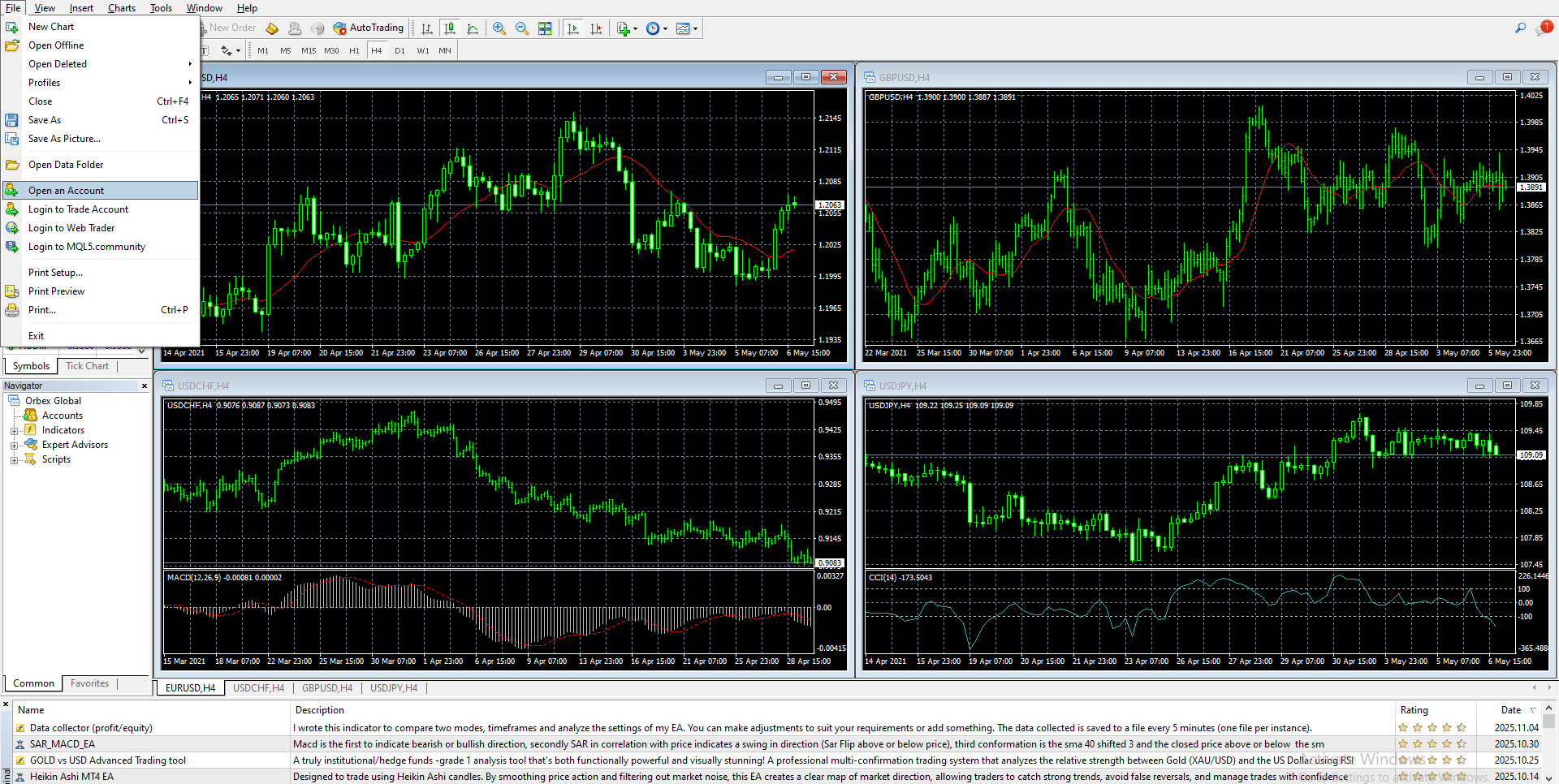Image resolution: width=1559 pixels, height=784 pixels.
Task: Toggle the chart shift button
Action: point(596,28)
